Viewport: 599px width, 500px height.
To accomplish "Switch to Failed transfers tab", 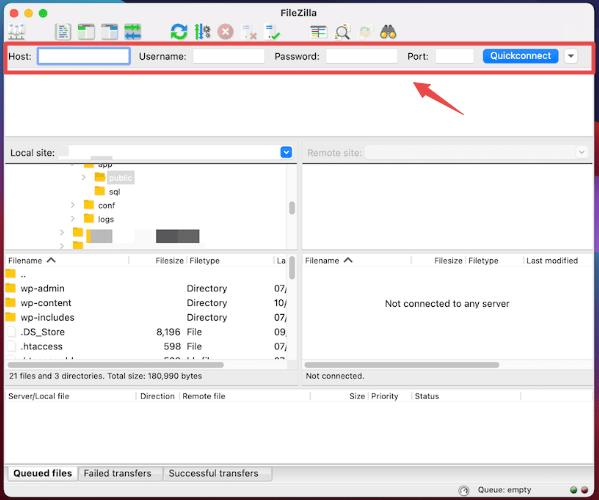I will pyautogui.click(x=118, y=473).
